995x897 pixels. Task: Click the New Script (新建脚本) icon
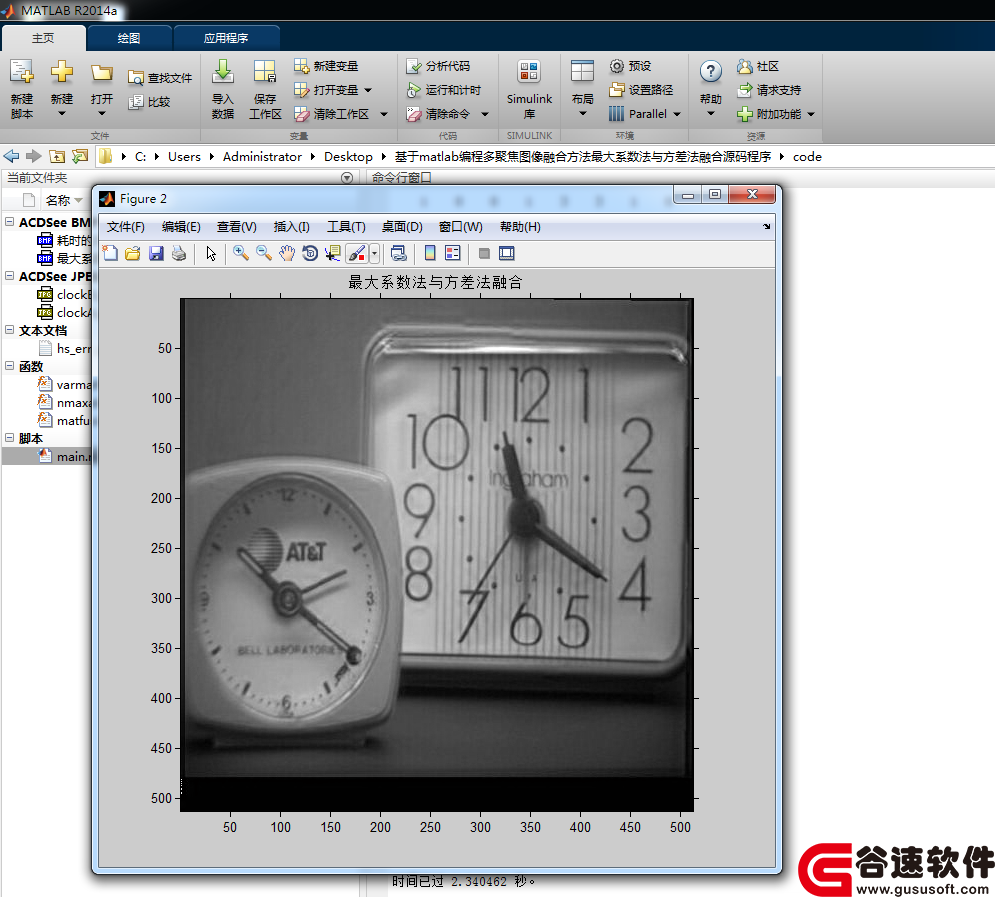click(22, 72)
